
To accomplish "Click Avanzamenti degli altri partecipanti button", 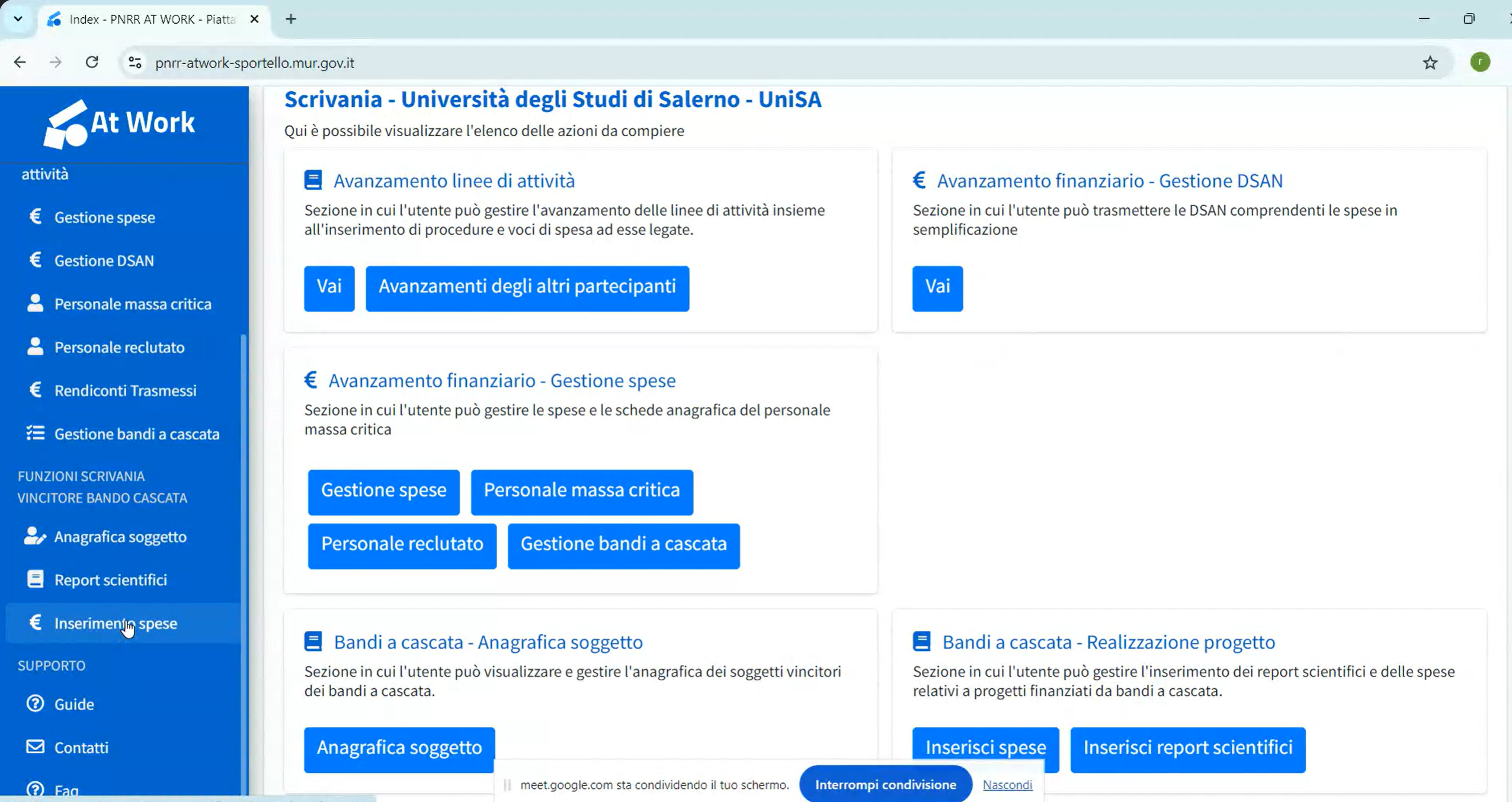I will click(527, 288).
